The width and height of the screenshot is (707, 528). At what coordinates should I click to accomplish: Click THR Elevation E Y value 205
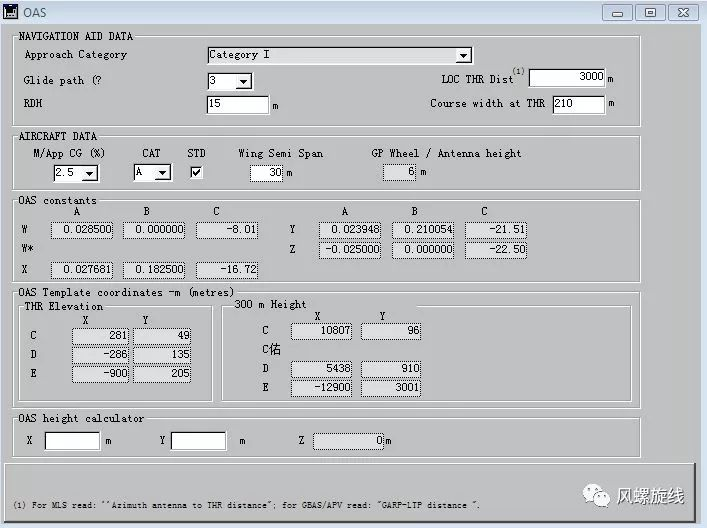point(162,374)
